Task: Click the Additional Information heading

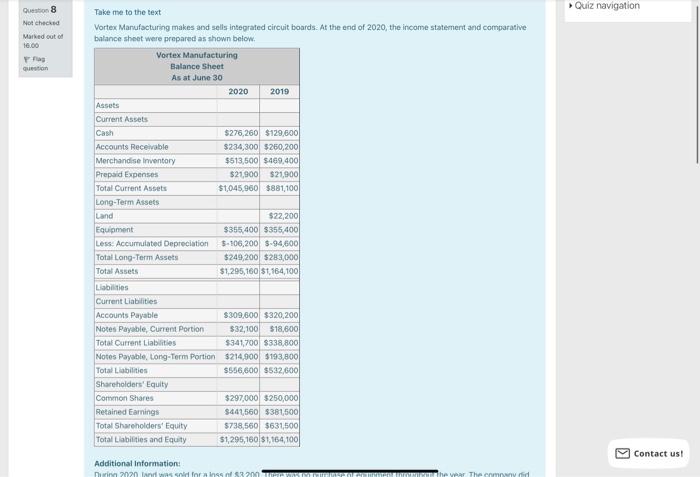Action: click(137, 464)
